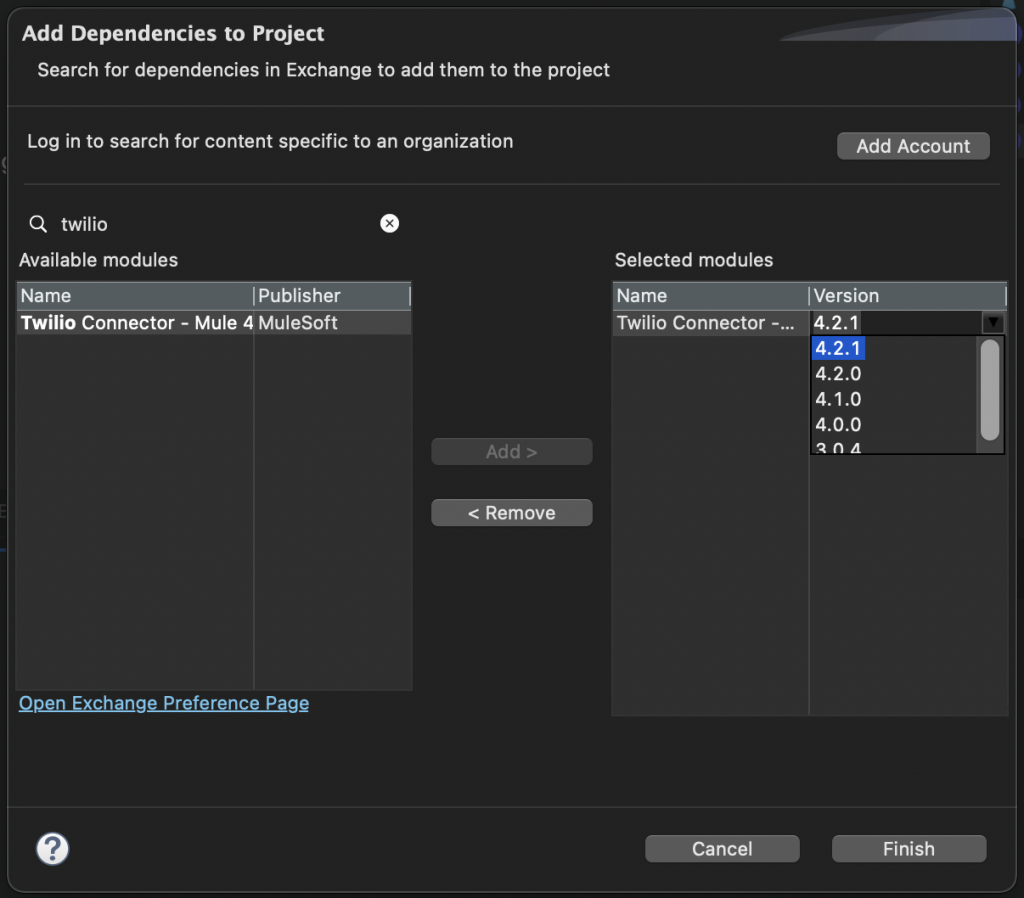This screenshot has width=1024, height=898.
Task: Open Exchange Preference Page link
Action: click(x=164, y=703)
